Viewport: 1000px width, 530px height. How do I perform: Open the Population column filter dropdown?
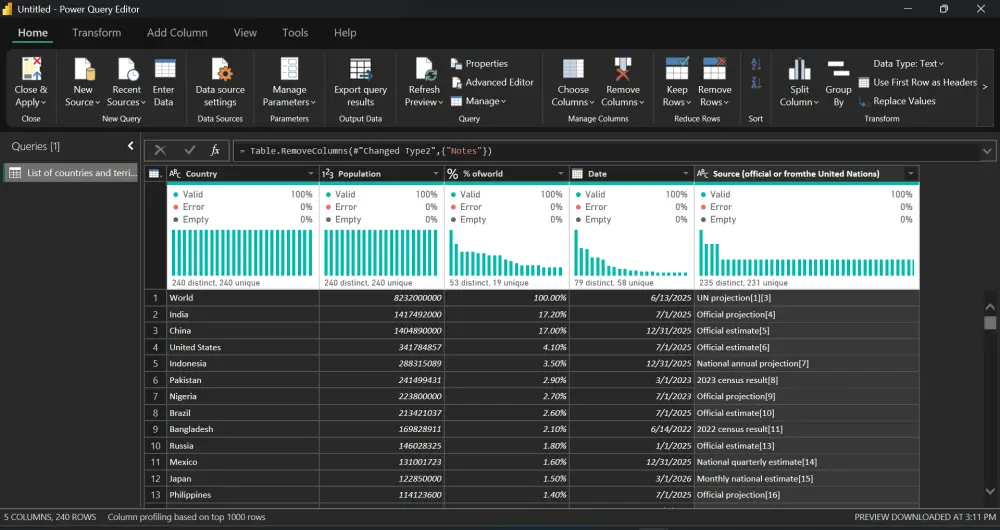(436, 173)
